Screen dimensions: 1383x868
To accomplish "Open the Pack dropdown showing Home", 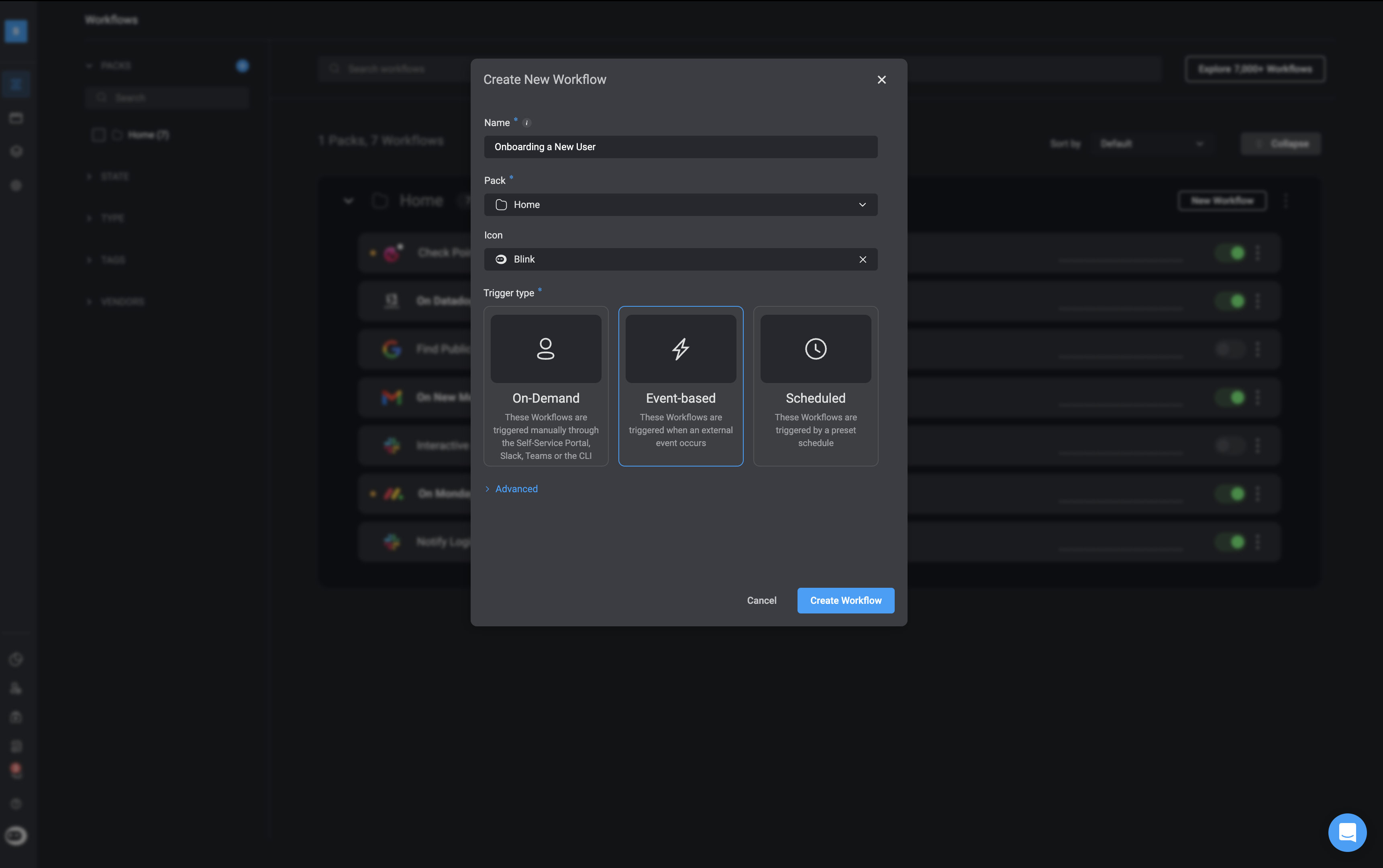I will (680, 205).
